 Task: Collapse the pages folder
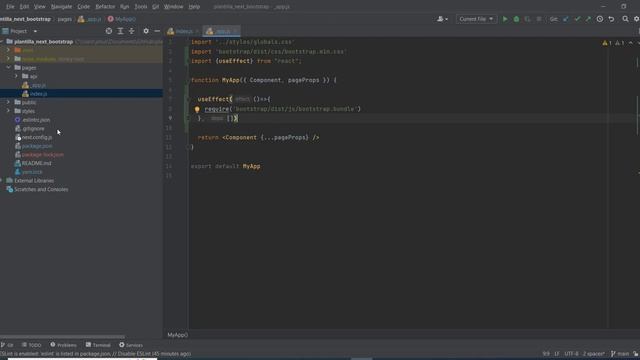(8, 67)
